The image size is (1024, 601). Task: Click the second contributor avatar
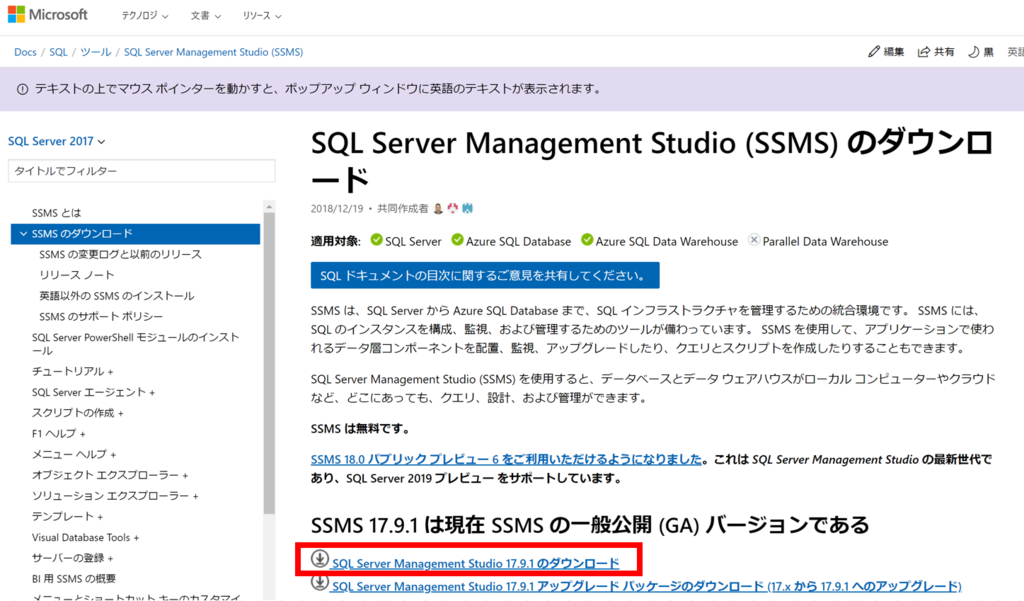click(453, 208)
